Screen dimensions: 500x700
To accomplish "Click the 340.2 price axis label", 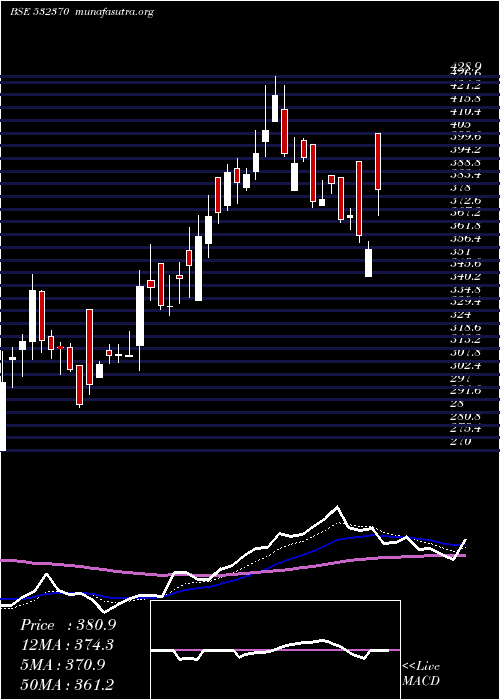I will point(465,276).
